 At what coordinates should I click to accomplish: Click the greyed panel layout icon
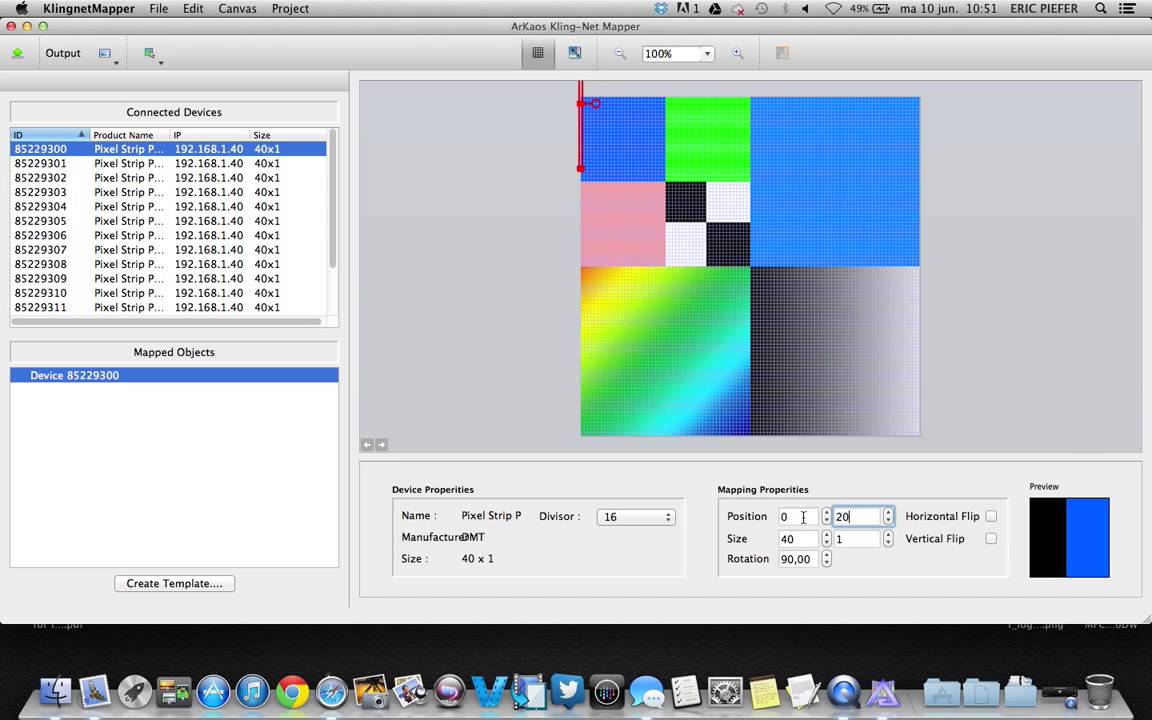782,53
